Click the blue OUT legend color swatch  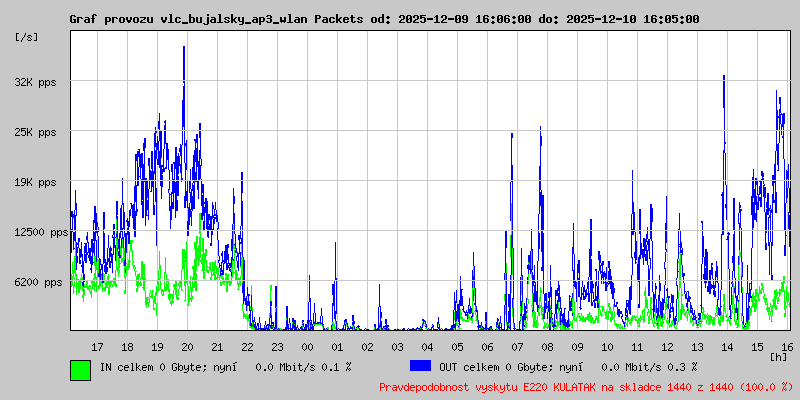(x=420, y=366)
